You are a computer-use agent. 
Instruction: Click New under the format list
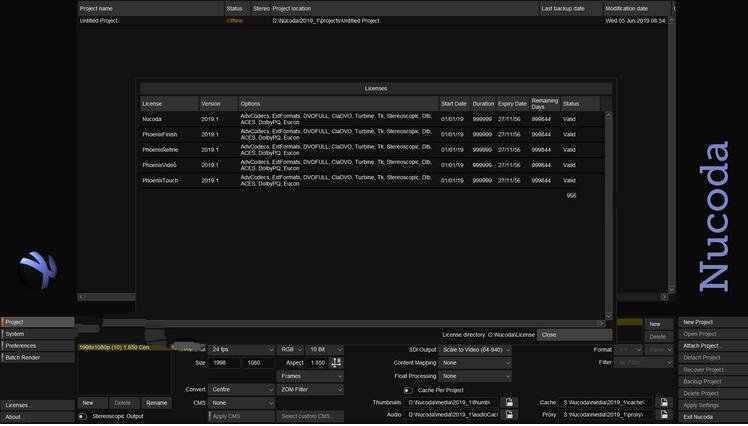93,403
